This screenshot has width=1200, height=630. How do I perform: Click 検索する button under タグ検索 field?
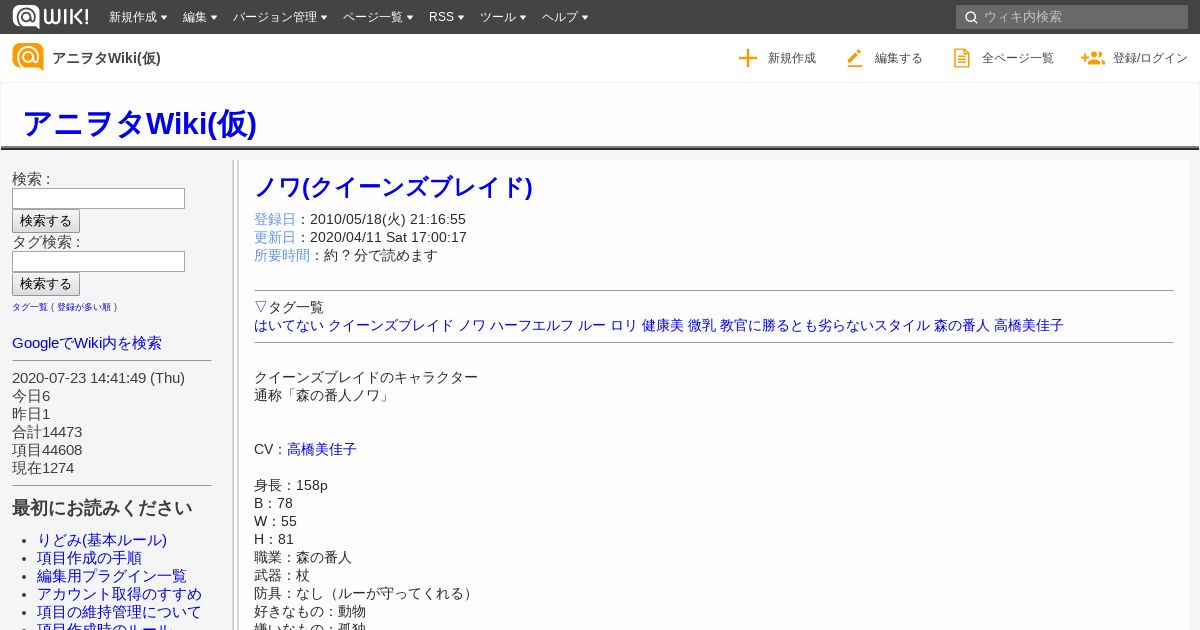(46, 284)
